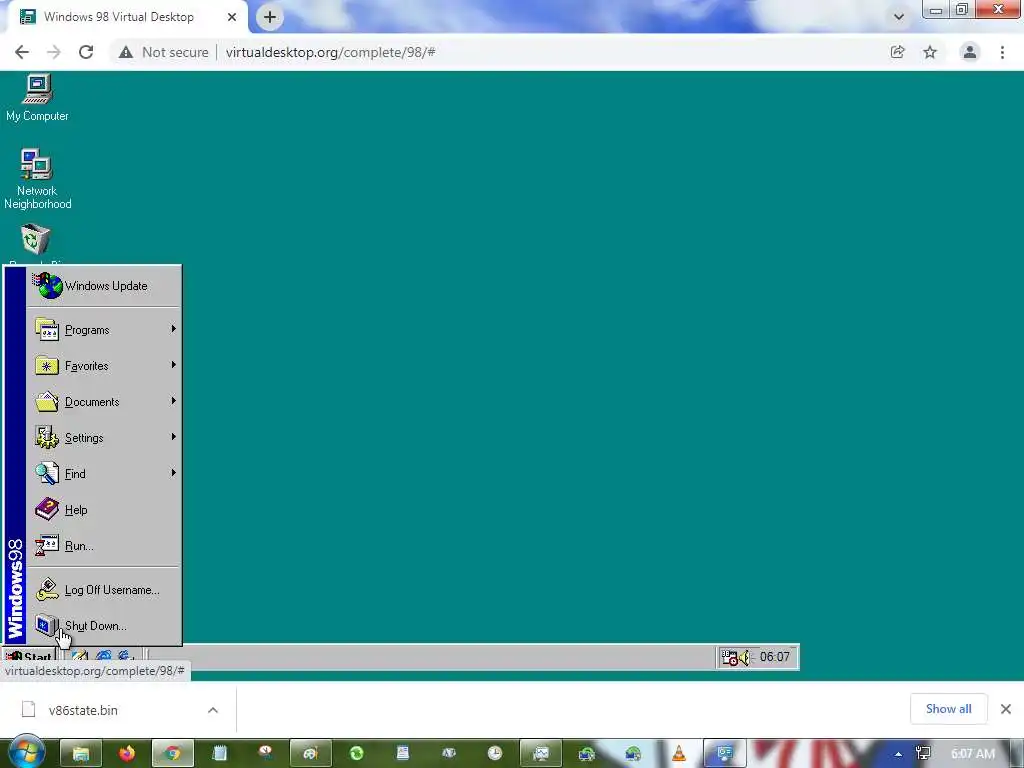The image size is (1024, 768).
Task: Click the Windows 7 clock 6:07 AM
Action: click(x=973, y=754)
